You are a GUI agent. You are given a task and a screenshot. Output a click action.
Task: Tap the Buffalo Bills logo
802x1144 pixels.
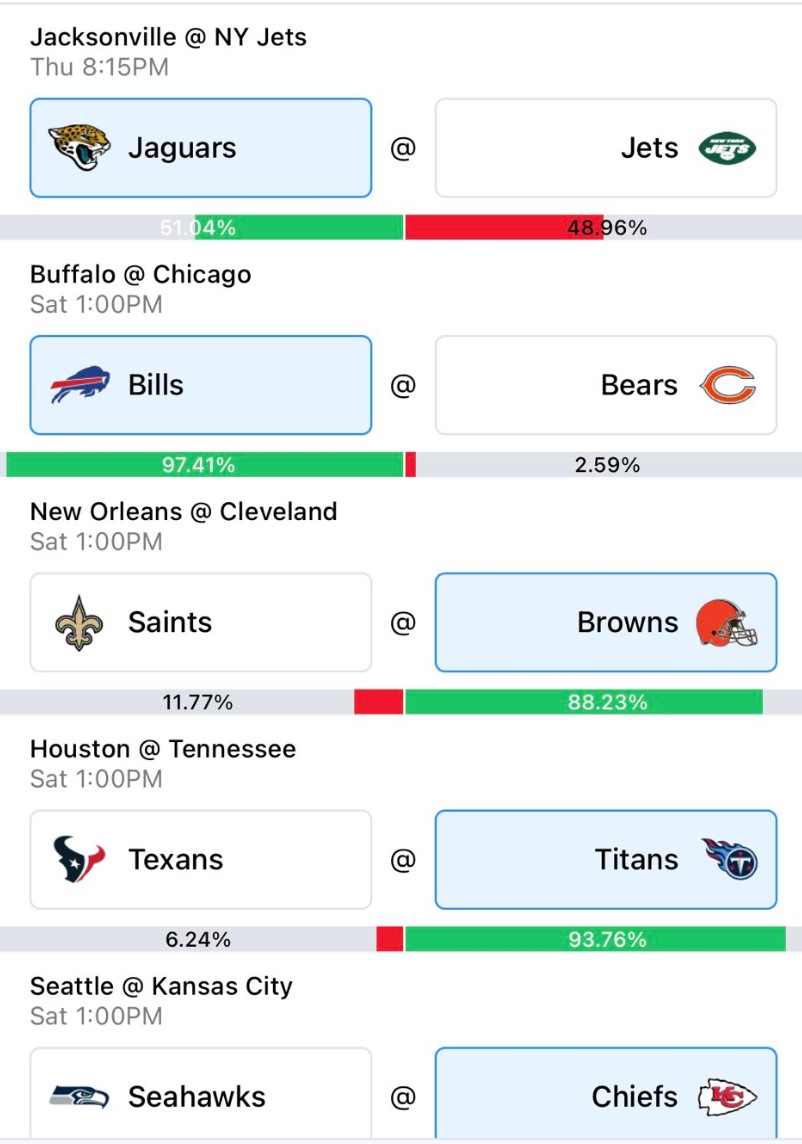point(80,384)
